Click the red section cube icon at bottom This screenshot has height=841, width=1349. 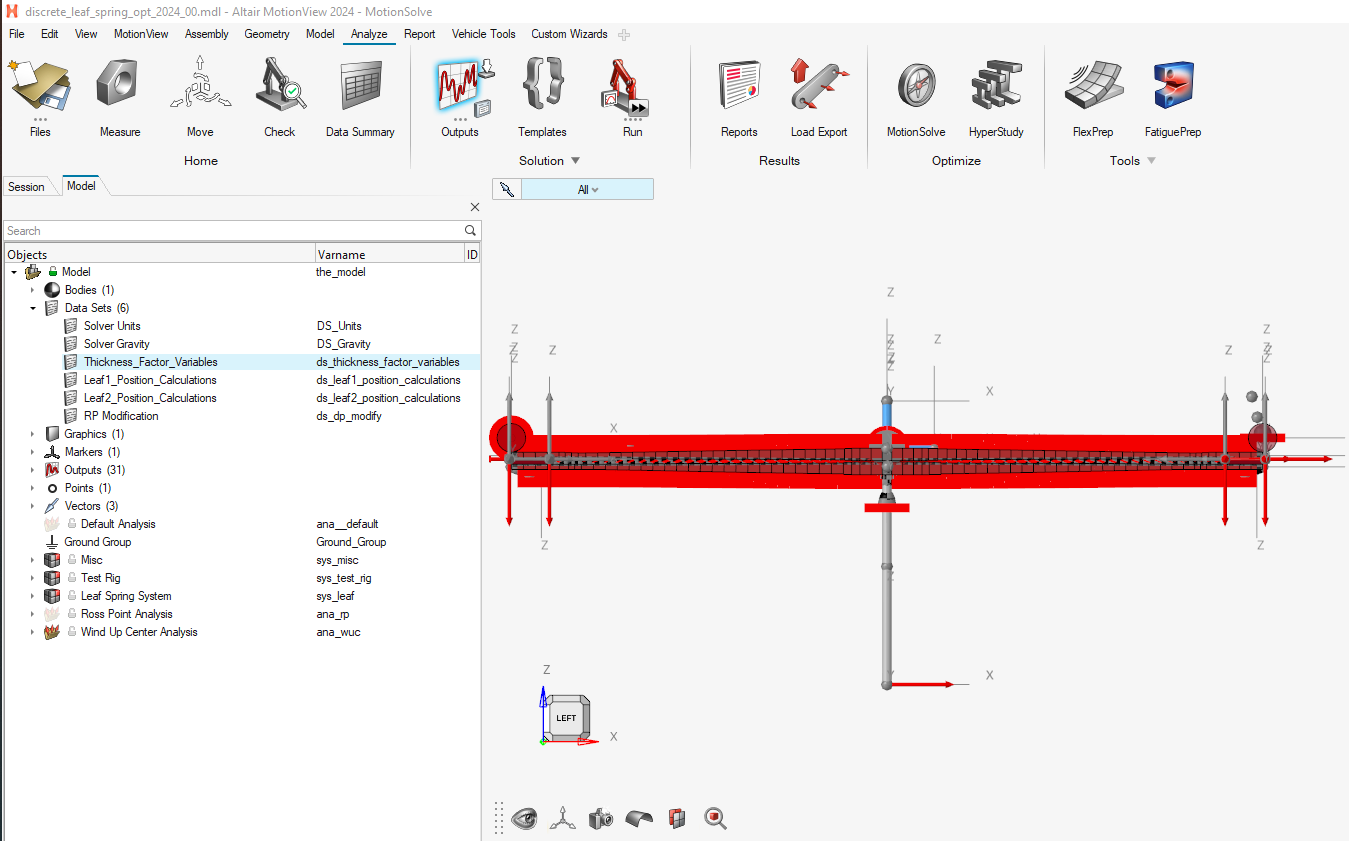[677, 818]
